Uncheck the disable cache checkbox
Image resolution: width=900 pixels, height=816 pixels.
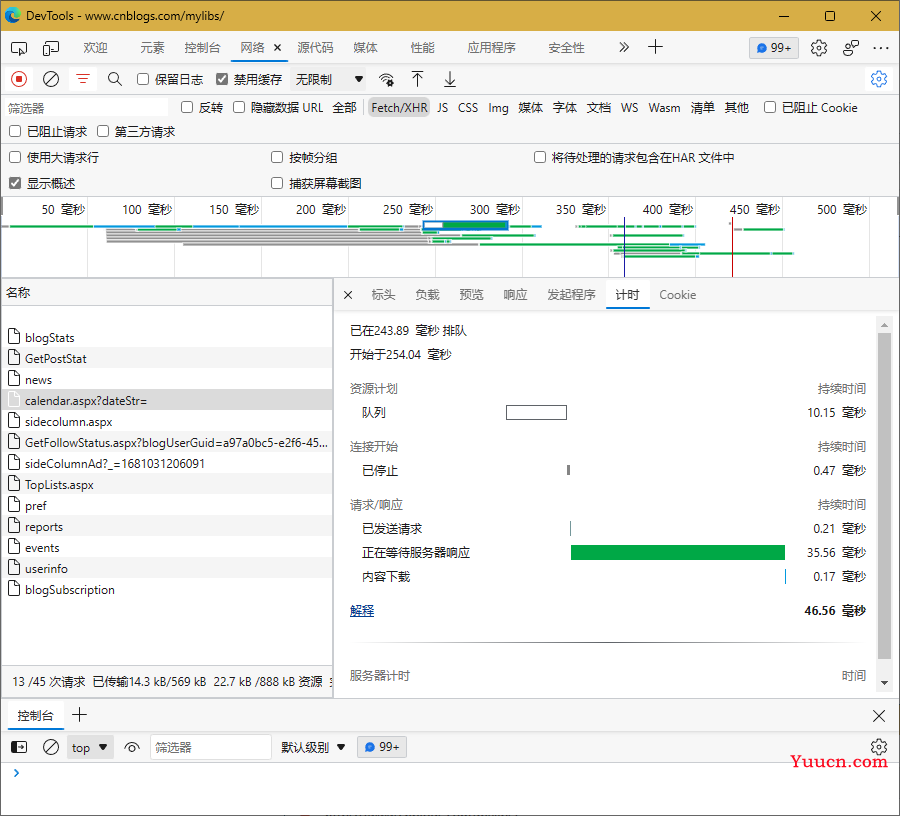(x=222, y=79)
